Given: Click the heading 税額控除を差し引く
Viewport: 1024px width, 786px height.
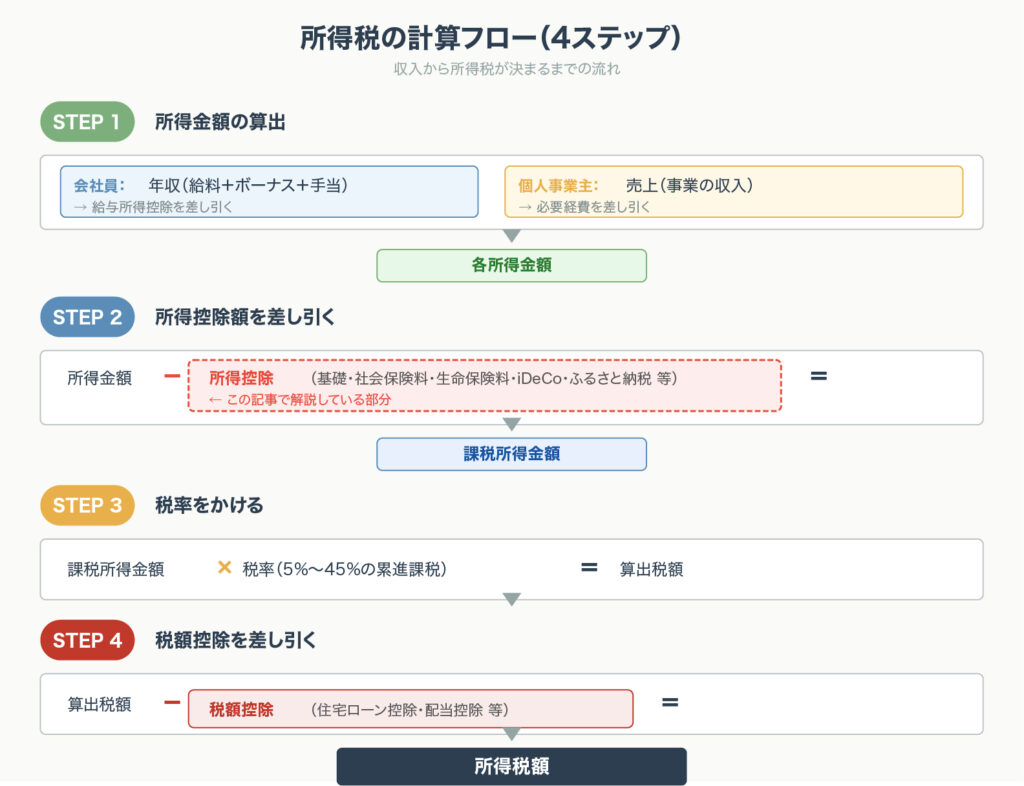Looking at the screenshot, I should (236, 640).
